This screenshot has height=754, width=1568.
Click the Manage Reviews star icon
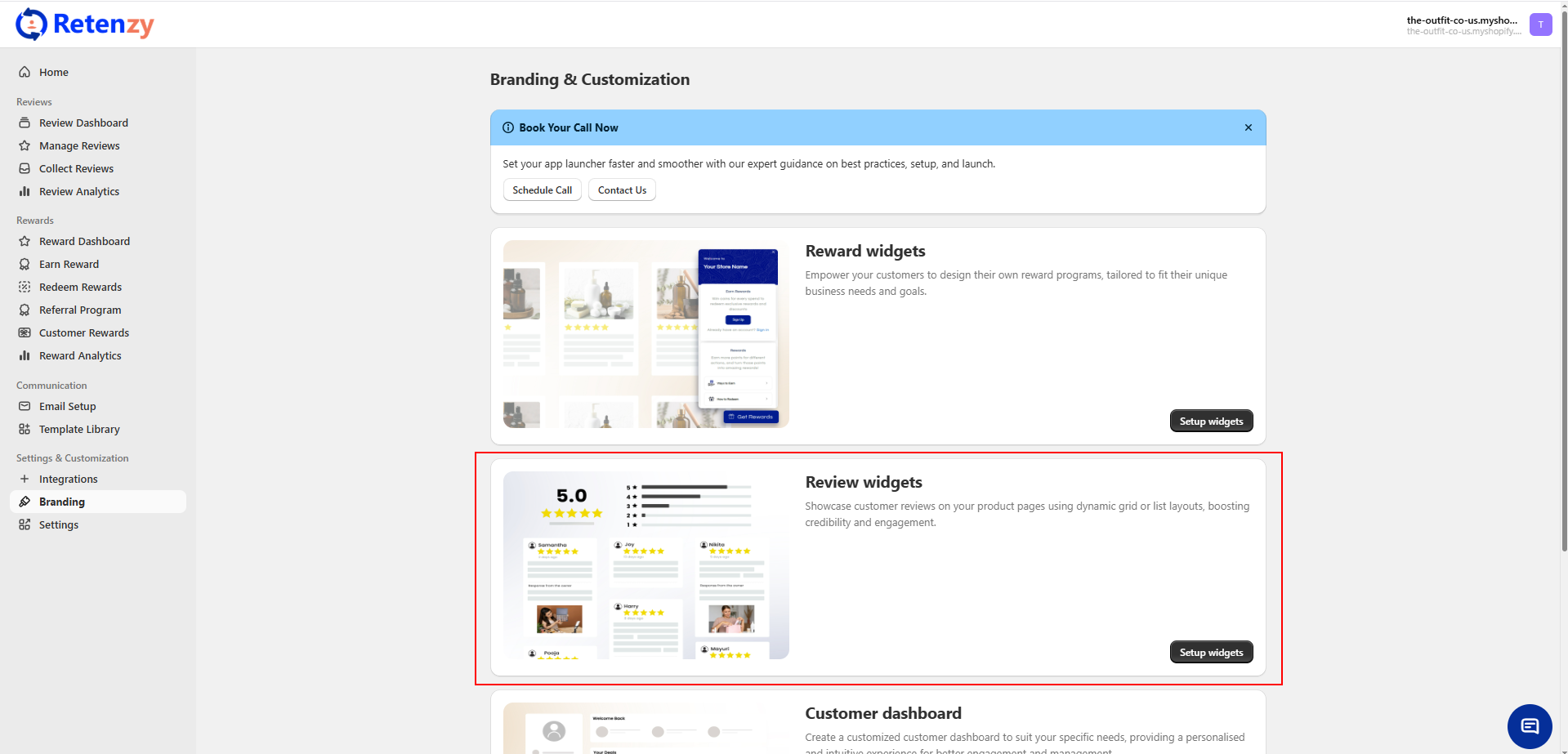tap(25, 145)
